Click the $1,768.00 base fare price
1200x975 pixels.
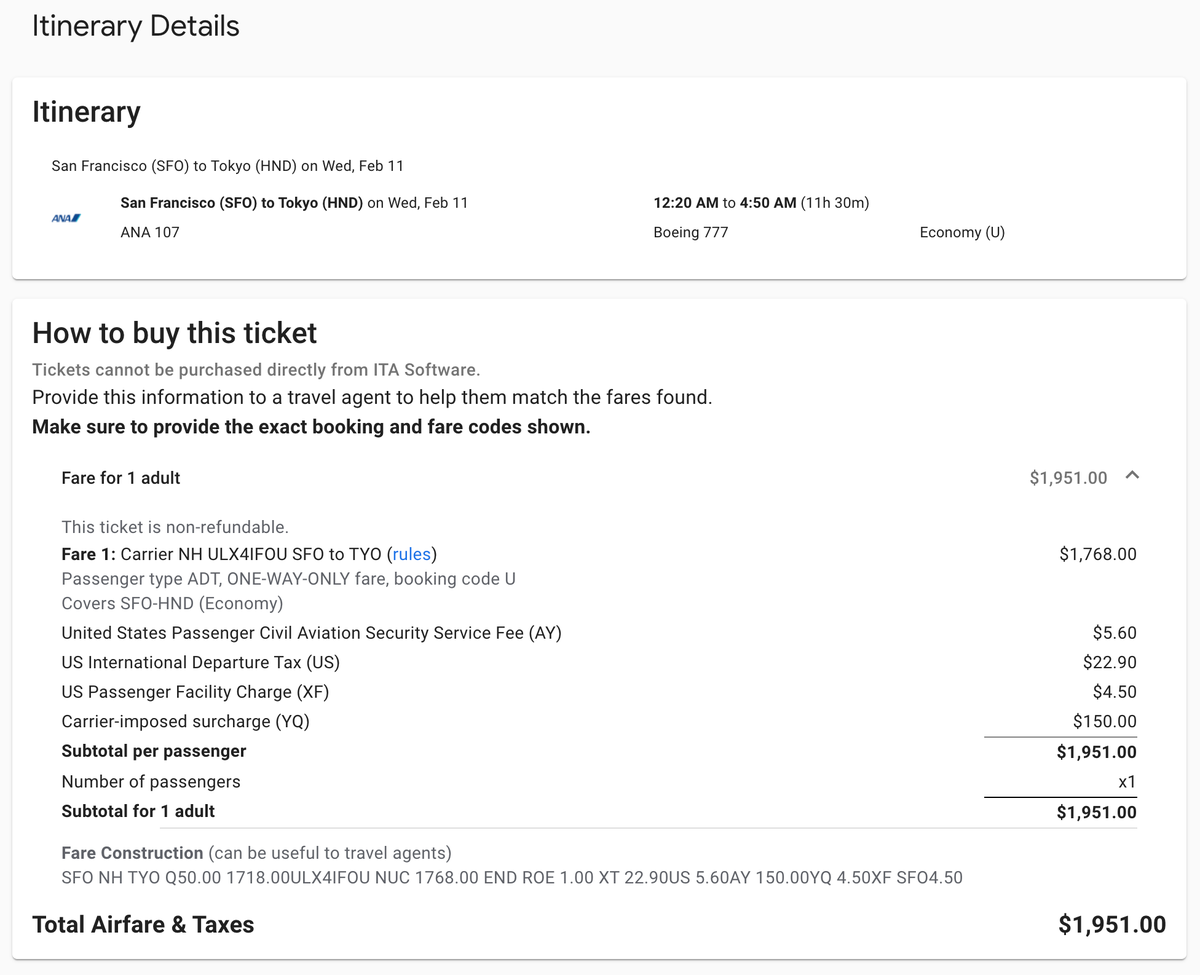[1097, 554]
